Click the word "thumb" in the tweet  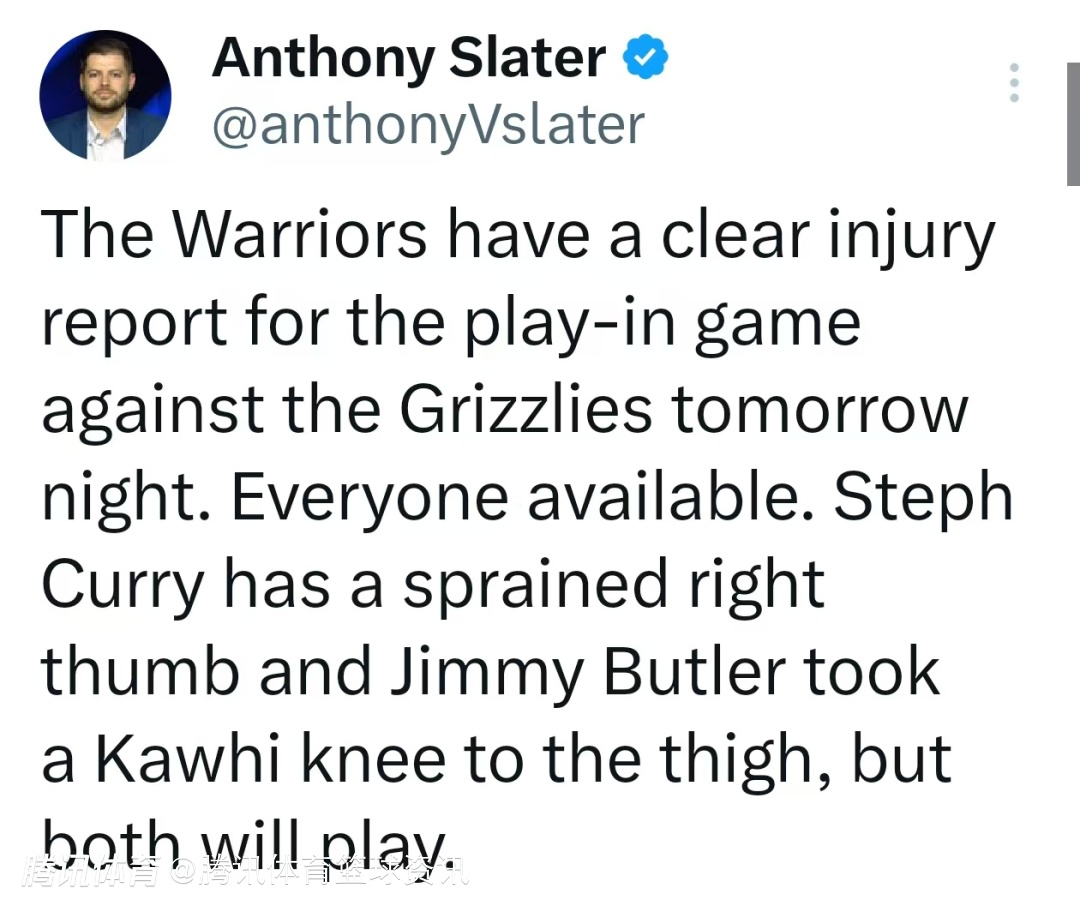pyautogui.click(x=140, y=672)
